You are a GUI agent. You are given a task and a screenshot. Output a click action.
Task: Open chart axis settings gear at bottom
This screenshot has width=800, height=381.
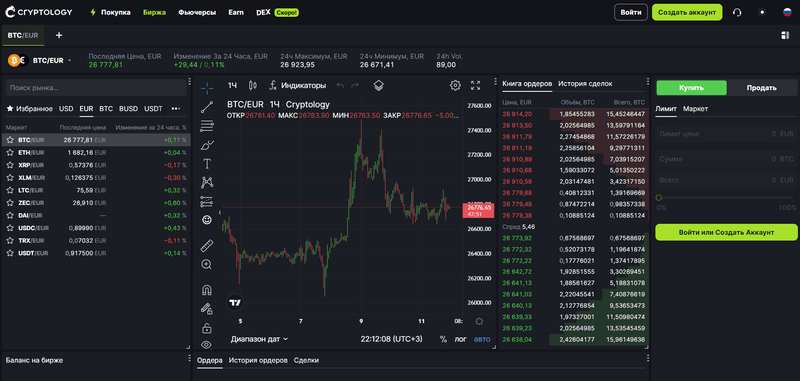(x=479, y=321)
